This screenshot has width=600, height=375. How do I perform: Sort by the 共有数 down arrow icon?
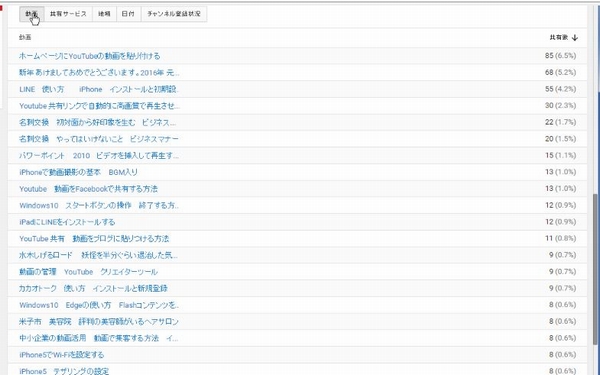(574, 38)
